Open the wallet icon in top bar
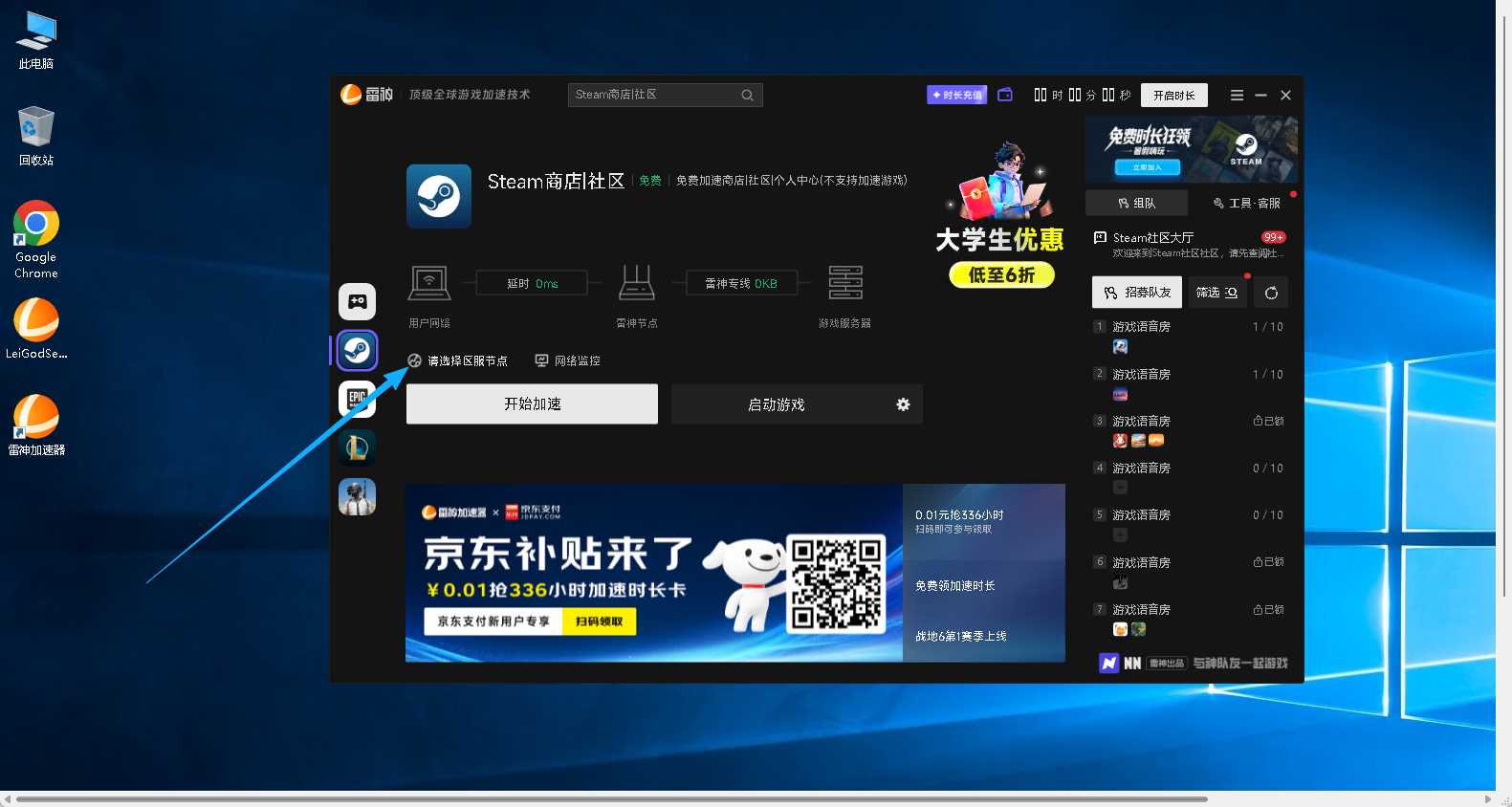Screen dimensions: 1512x807 pyautogui.click(x=1005, y=95)
